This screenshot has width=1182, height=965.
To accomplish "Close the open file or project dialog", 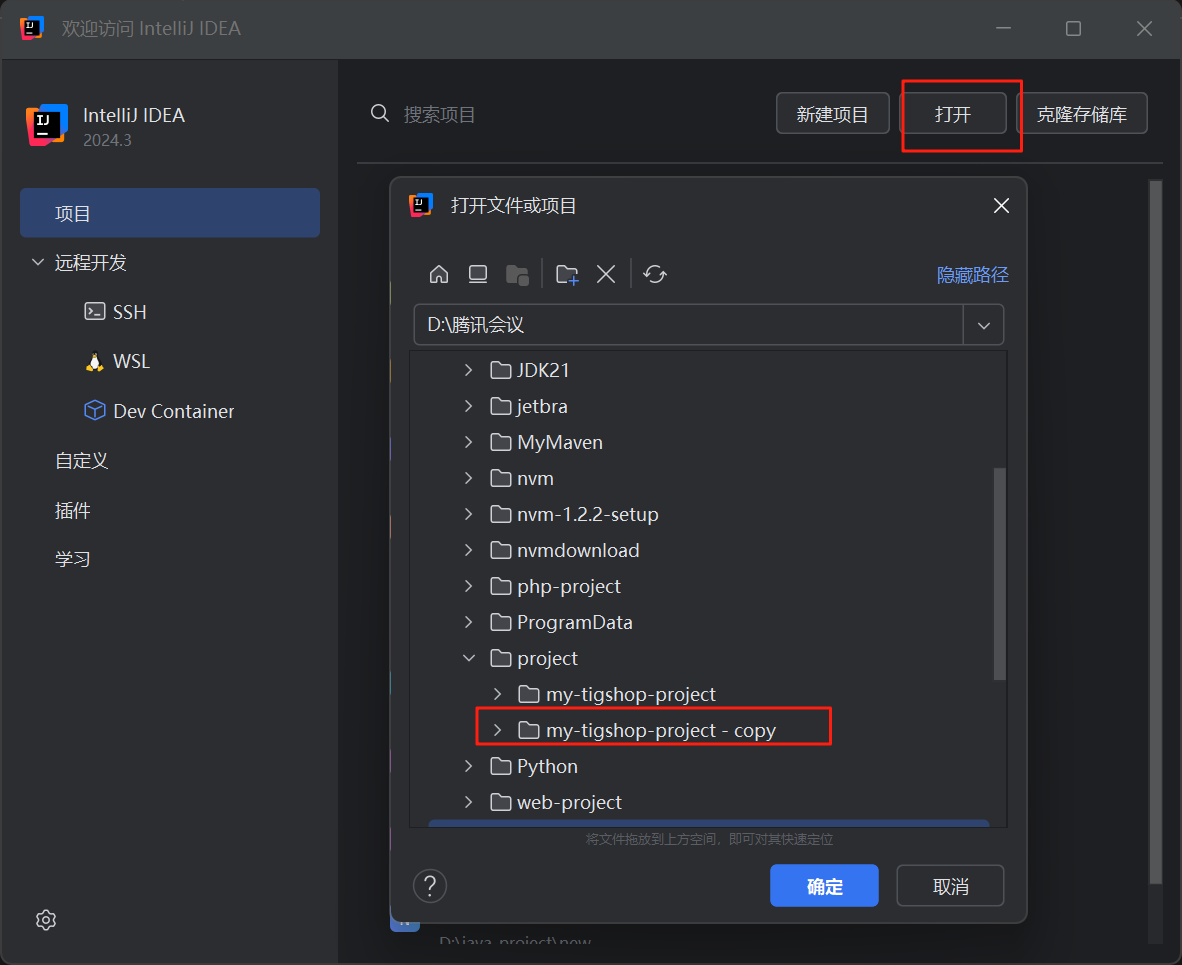I will pos(1001,206).
